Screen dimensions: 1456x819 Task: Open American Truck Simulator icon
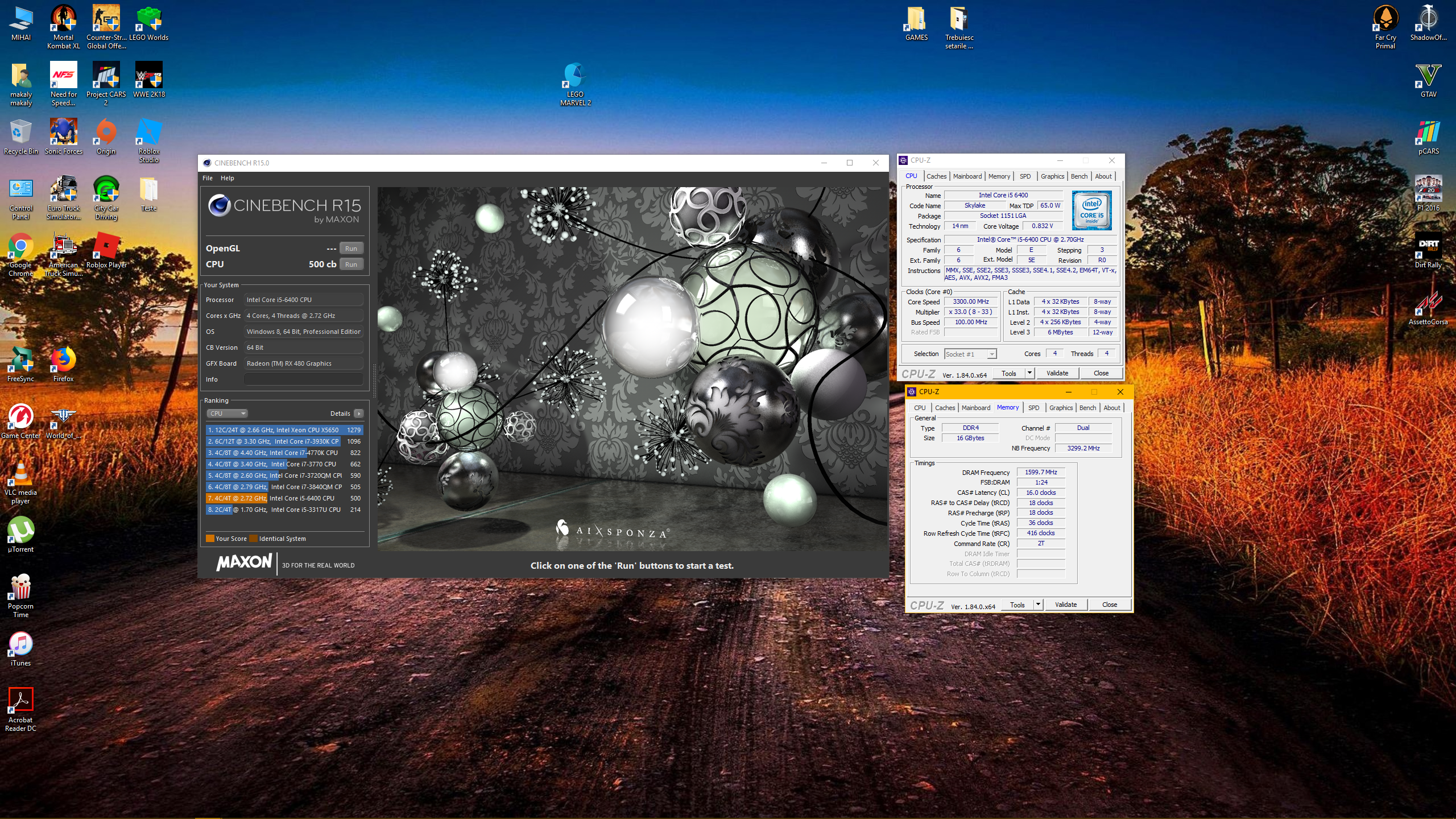coord(63,254)
